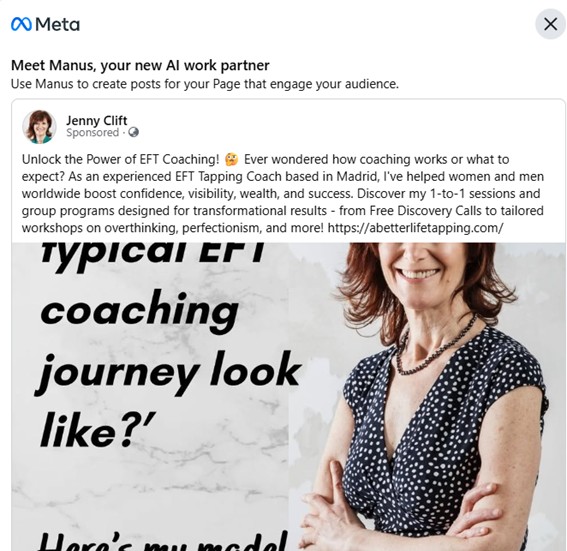This screenshot has width=567, height=551.
Task: Click the thinking face emoji in caption
Action: pos(231,159)
